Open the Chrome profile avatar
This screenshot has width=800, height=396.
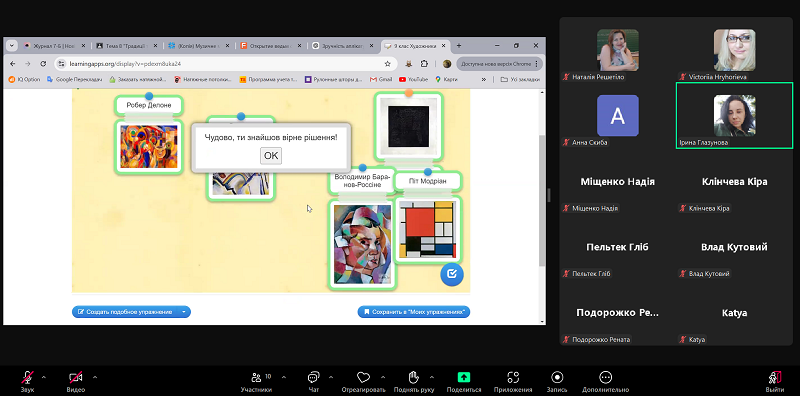pos(447,64)
